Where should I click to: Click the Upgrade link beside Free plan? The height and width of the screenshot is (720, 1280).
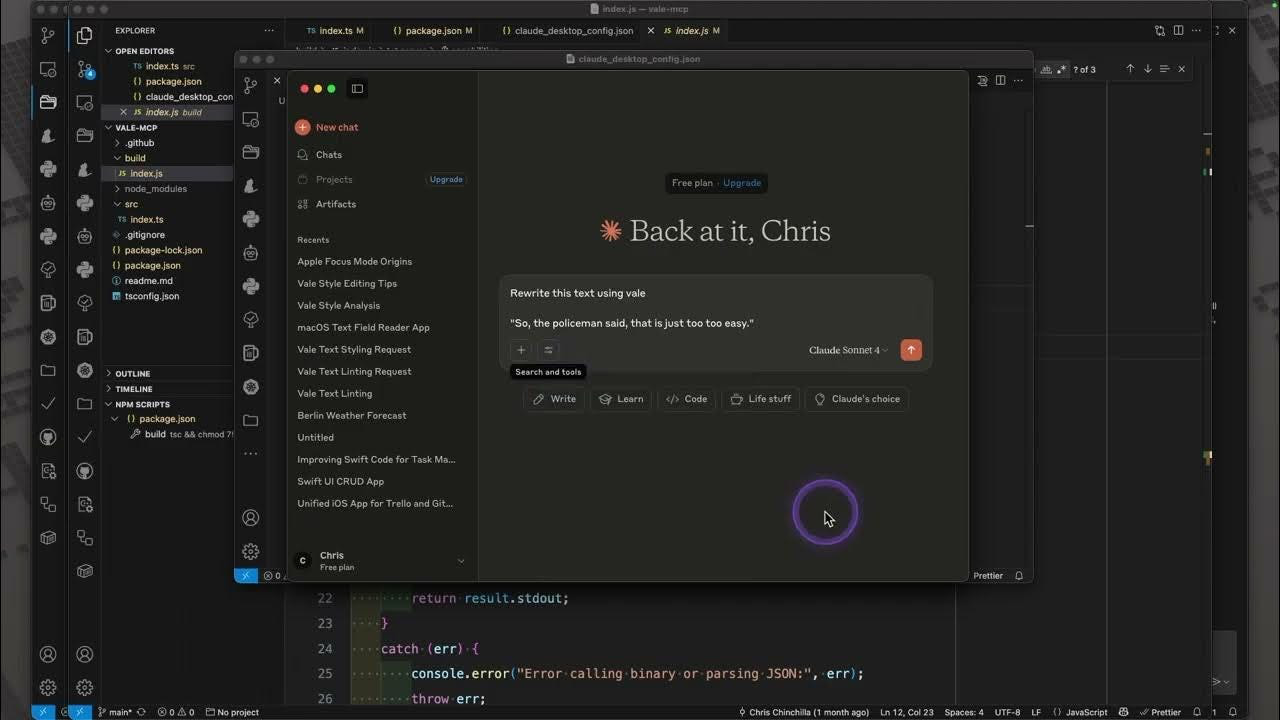click(742, 183)
